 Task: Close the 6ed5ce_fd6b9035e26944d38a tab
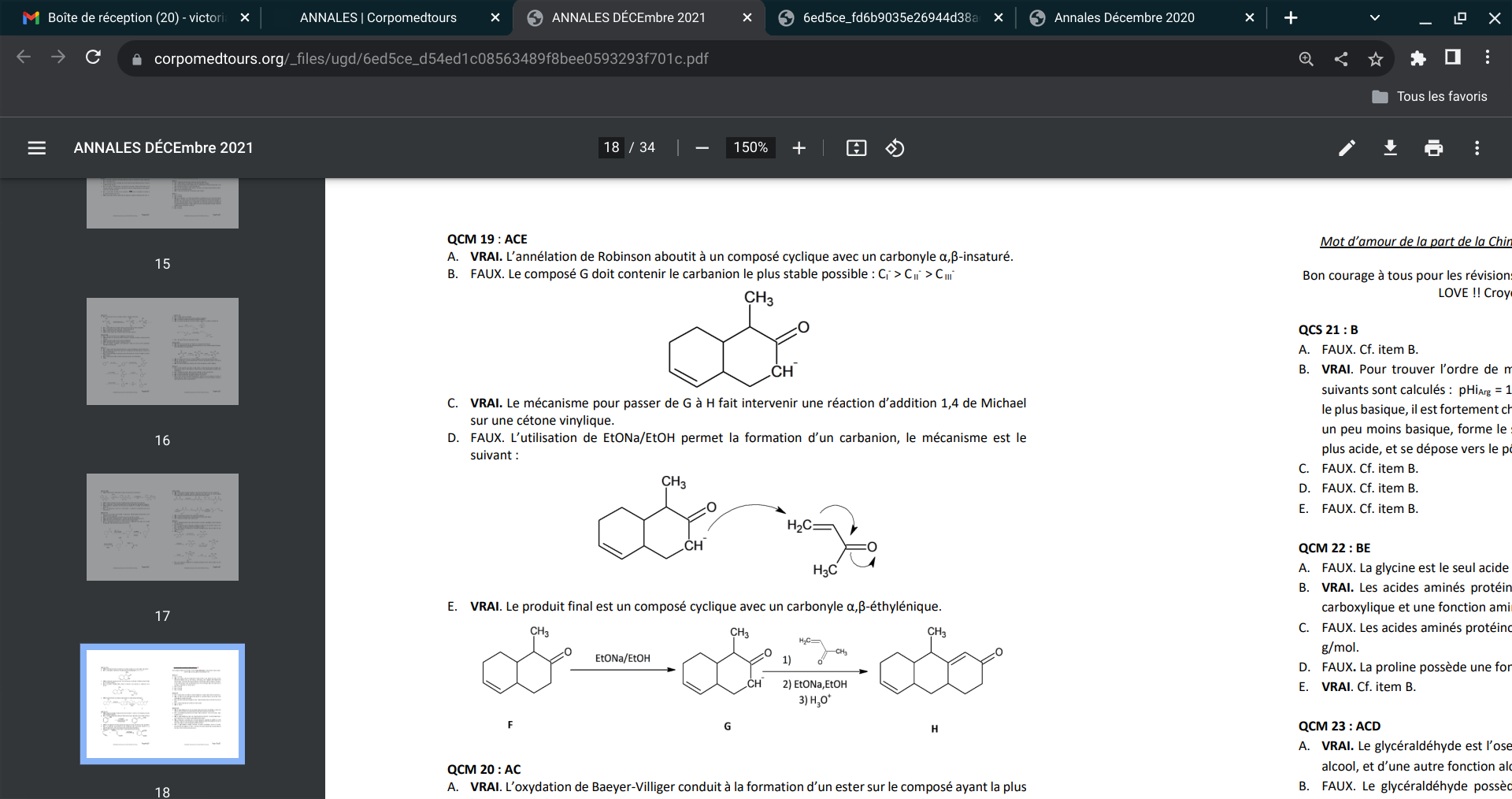point(998,17)
